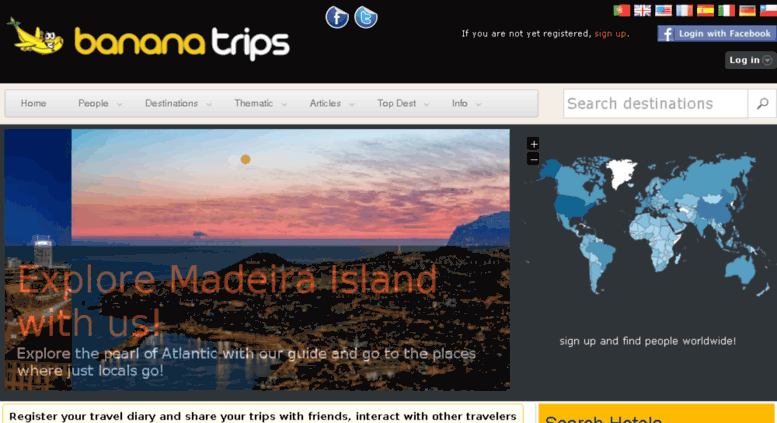Click the search magnifier icon
The height and width of the screenshot is (423, 777).
(762, 104)
